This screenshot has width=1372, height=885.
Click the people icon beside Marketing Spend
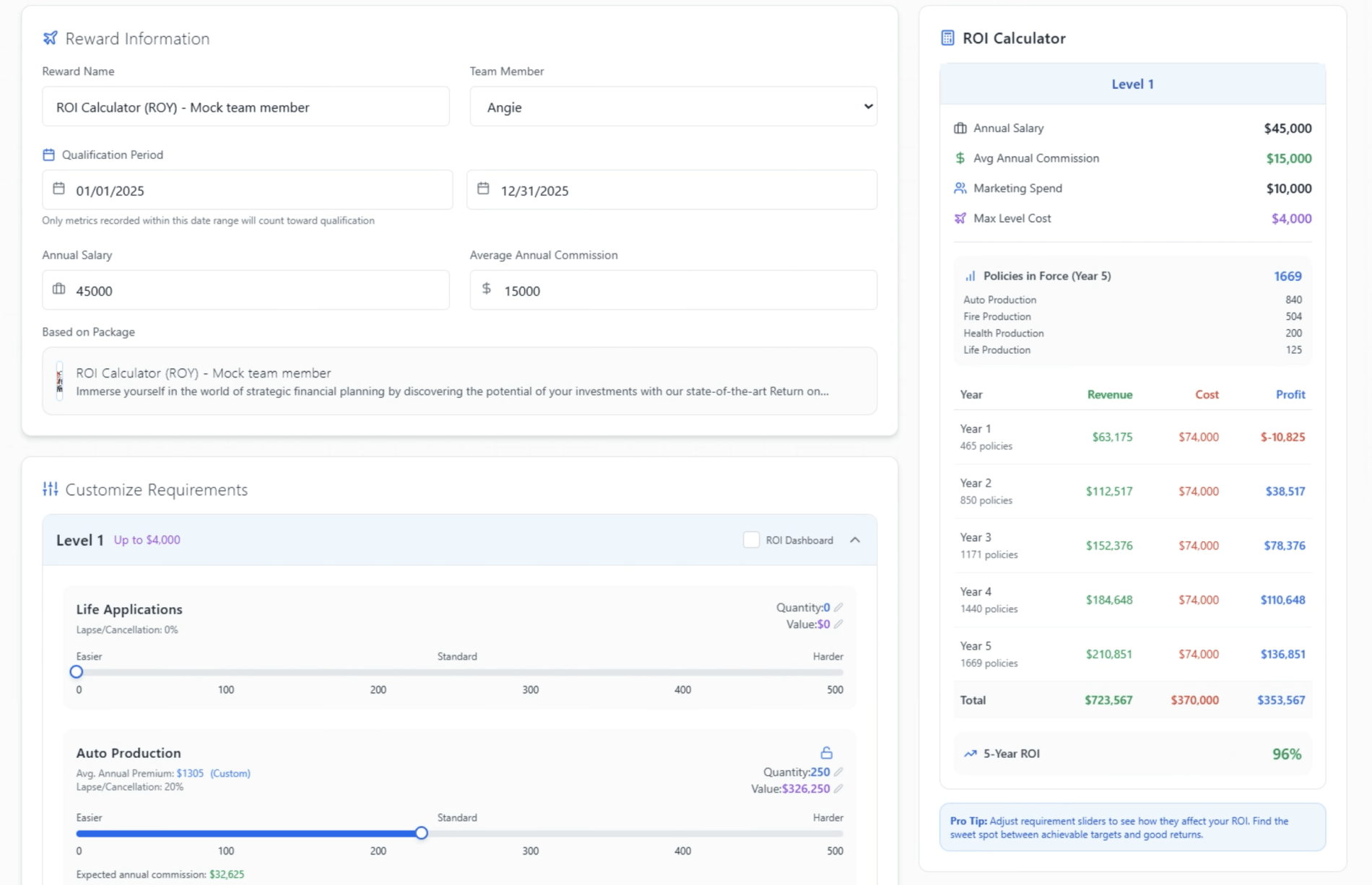pyautogui.click(x=960, y=188)
